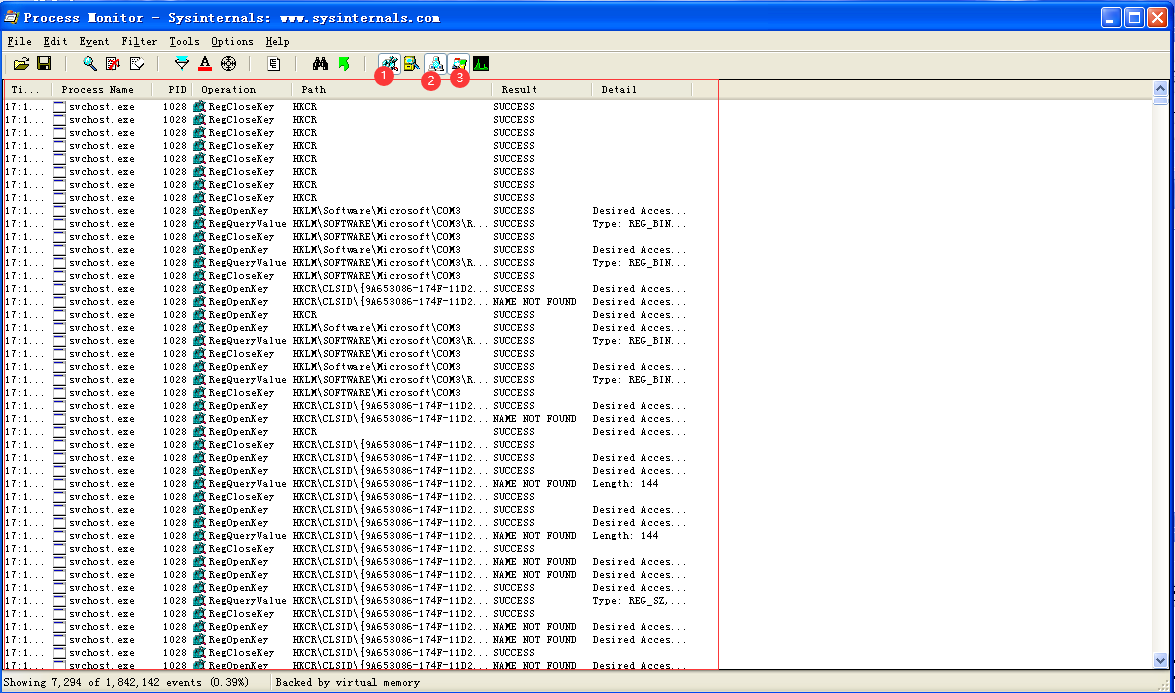This screenshot has width=1175, height=693.
Task: Maximize the Process Monitor window
Action: [1135, 17]
